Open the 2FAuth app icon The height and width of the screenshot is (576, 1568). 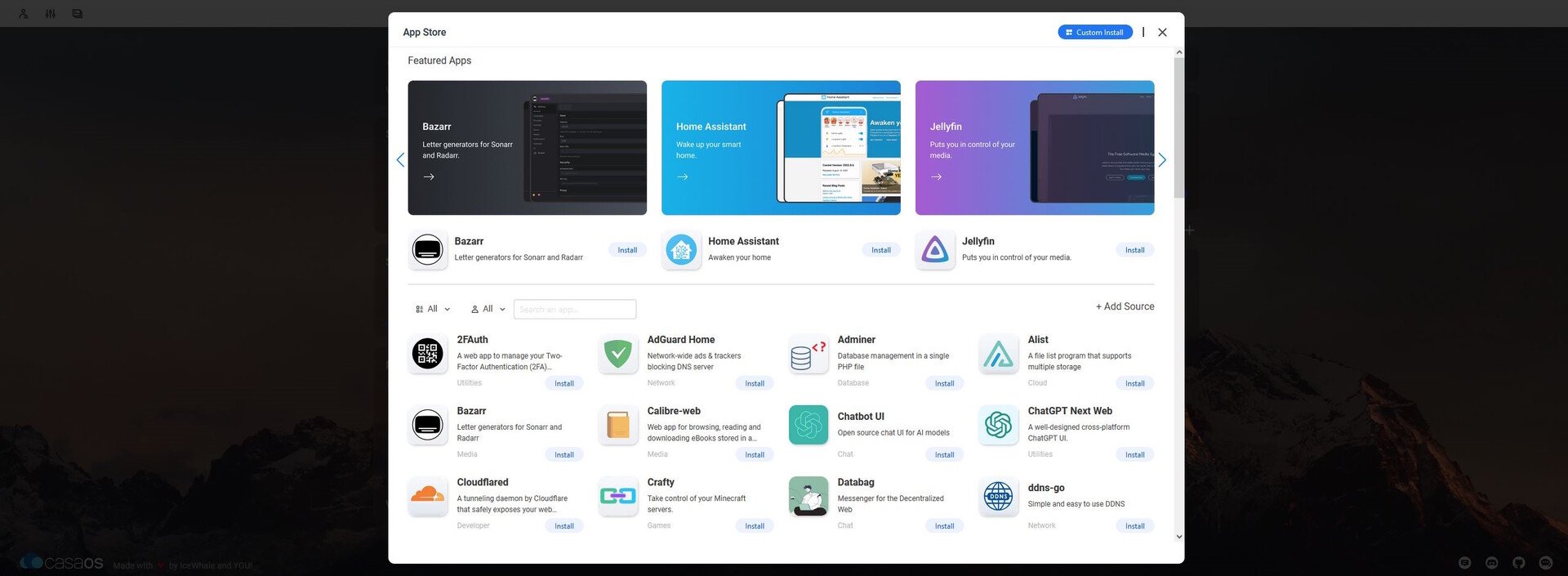tap(428, 354)
